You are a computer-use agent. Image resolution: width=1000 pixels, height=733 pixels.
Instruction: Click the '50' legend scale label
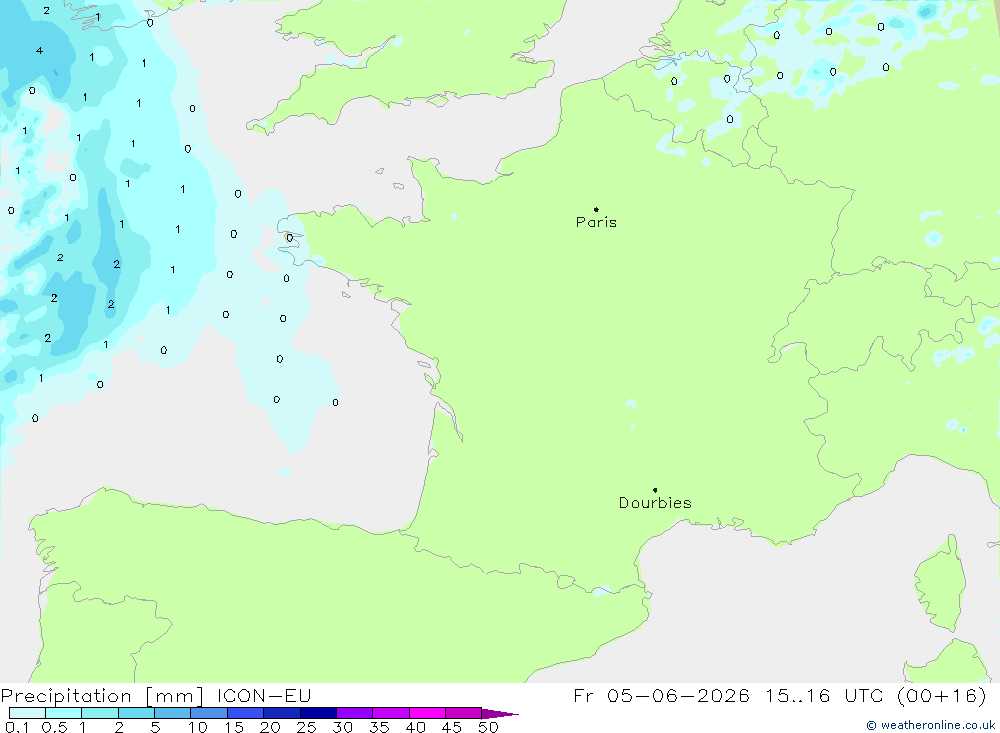[488, 727]
